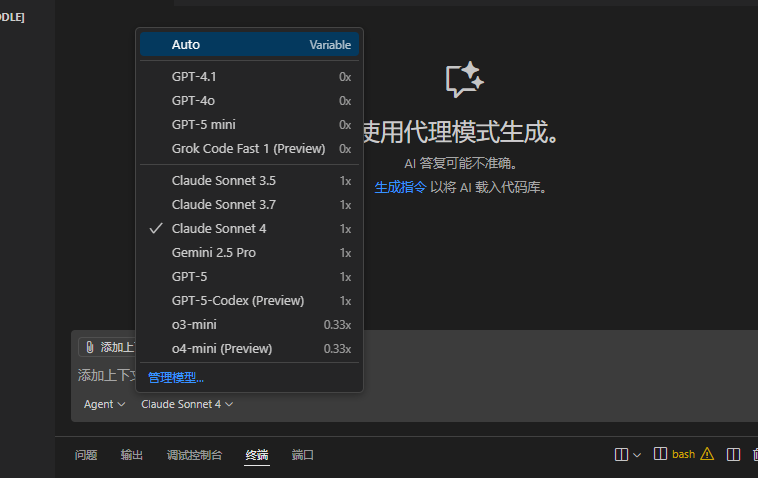Select GPT-5 mini model
The width and height of the screenshot is (758, 478).
coord(249,125)
